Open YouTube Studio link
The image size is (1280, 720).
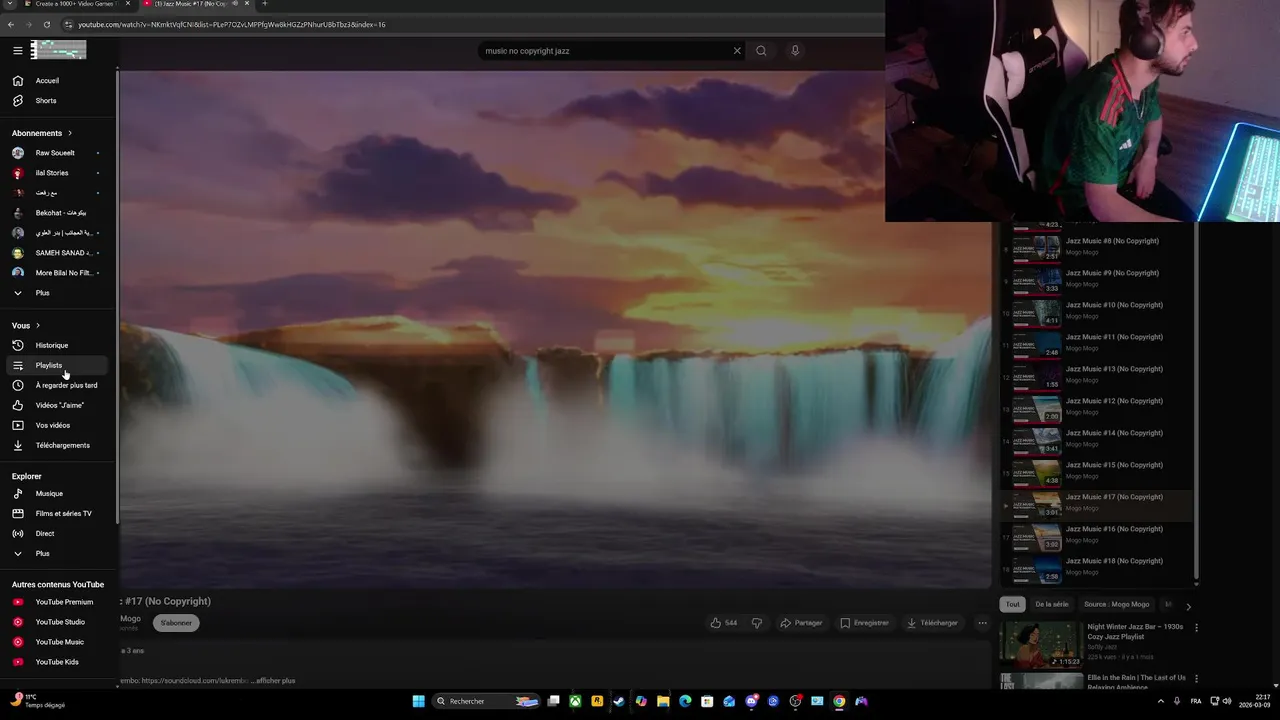[58, 622]
